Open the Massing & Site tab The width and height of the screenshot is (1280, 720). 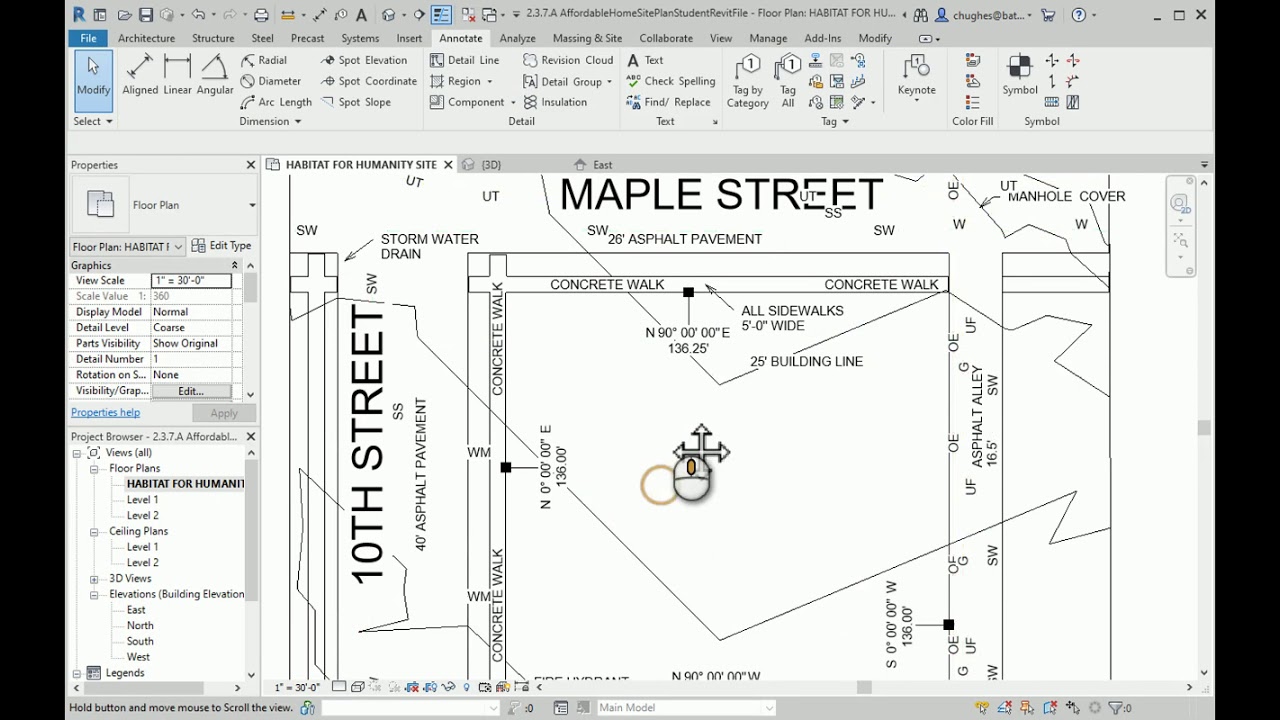(x=587, y=38)
